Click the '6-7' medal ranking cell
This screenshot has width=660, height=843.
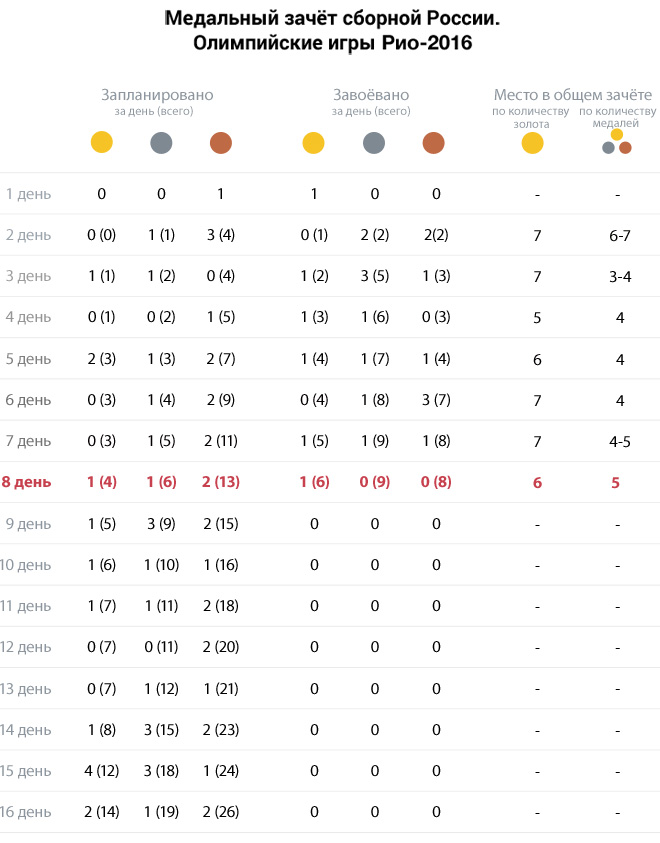pyautogui.click(x=620, y=235)
